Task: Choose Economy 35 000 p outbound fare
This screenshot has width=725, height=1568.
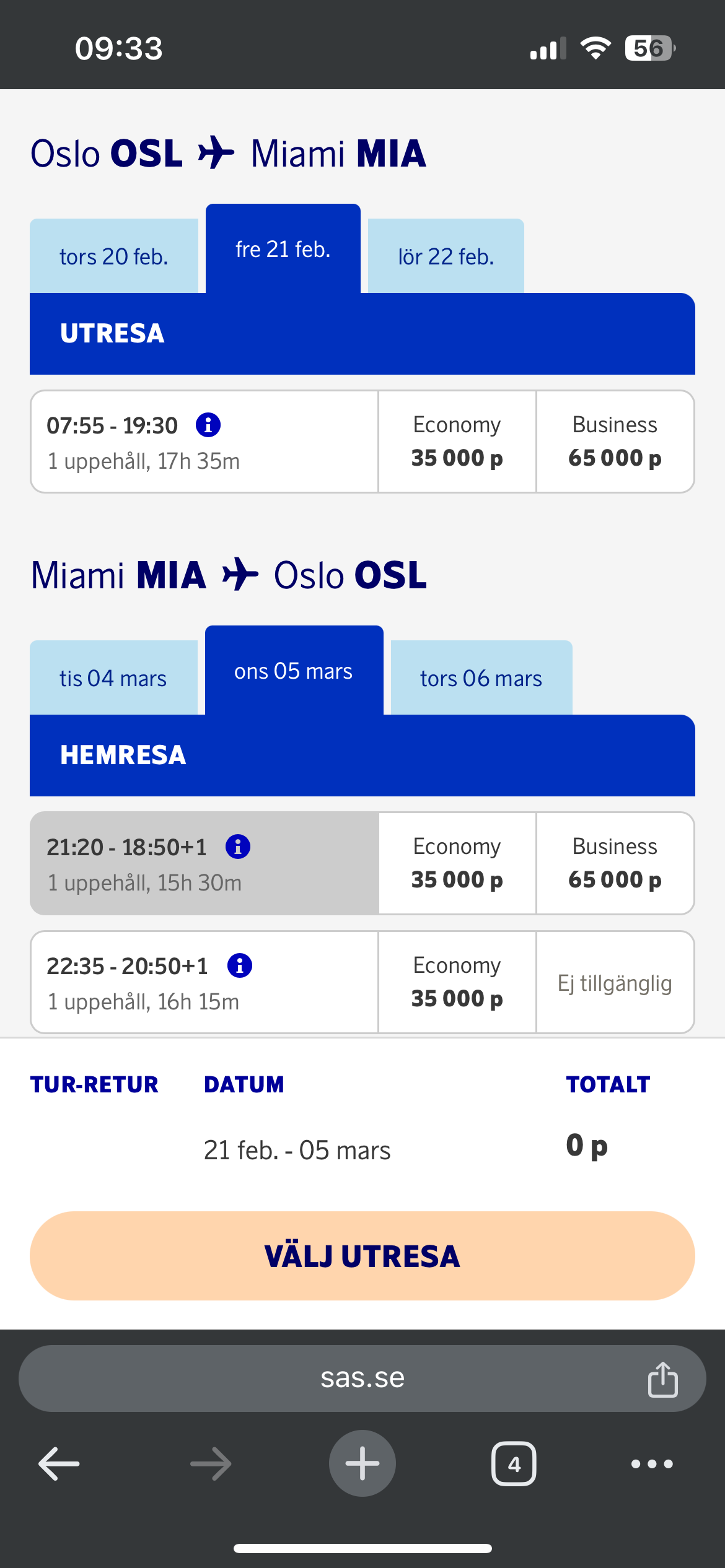Action: [457, 442]
